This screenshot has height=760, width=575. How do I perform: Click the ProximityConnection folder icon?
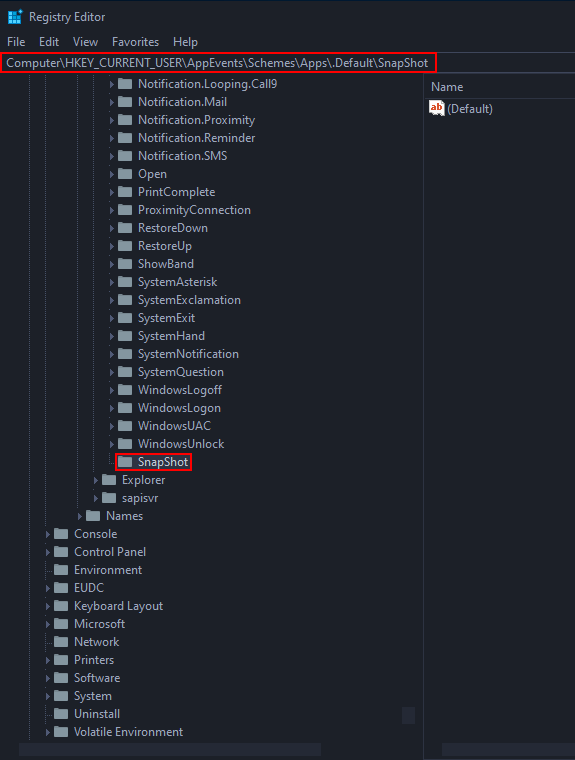(x=125, y=209)
